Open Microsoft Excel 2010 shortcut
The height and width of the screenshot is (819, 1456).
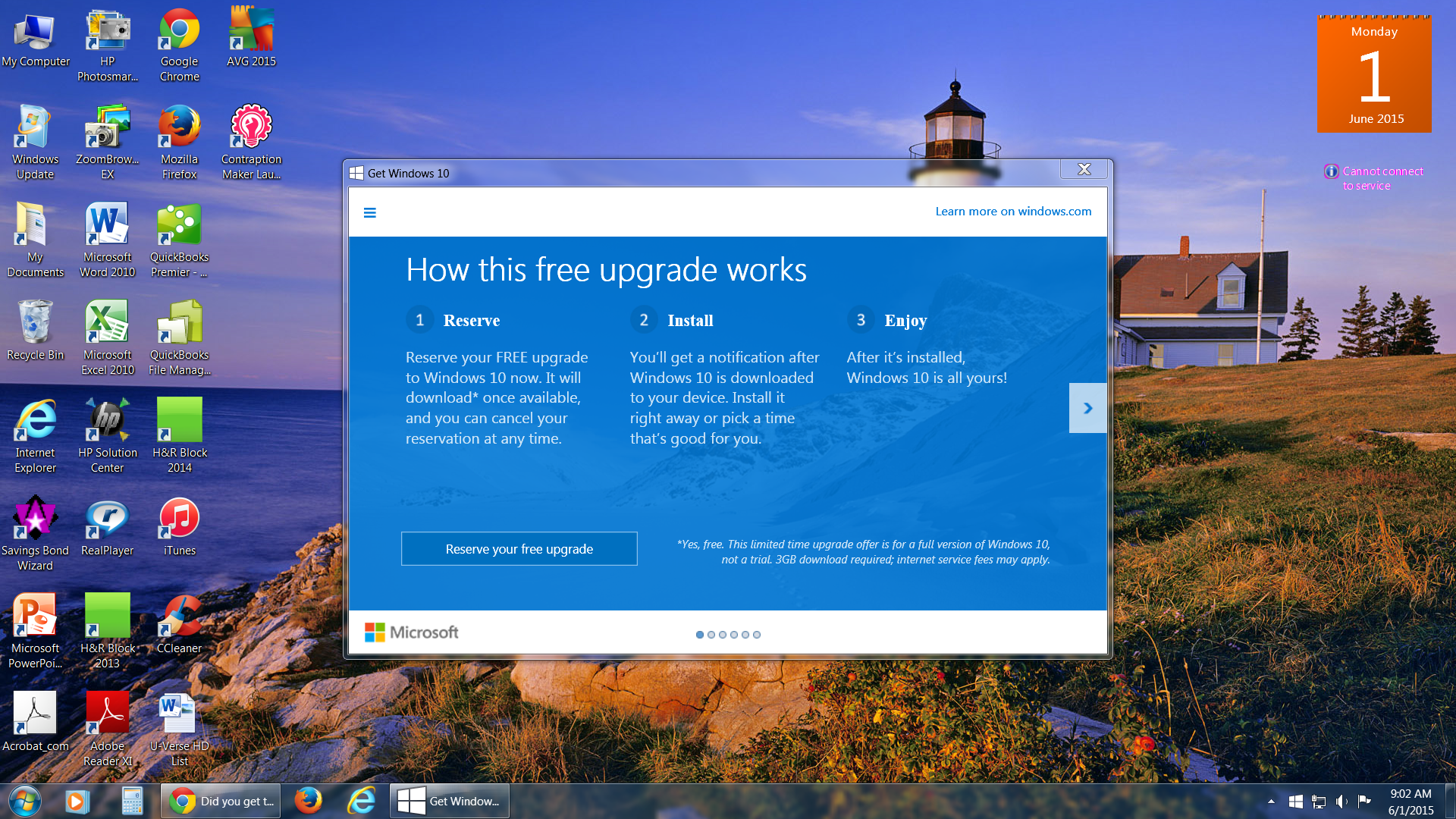(x=107, y=338)
